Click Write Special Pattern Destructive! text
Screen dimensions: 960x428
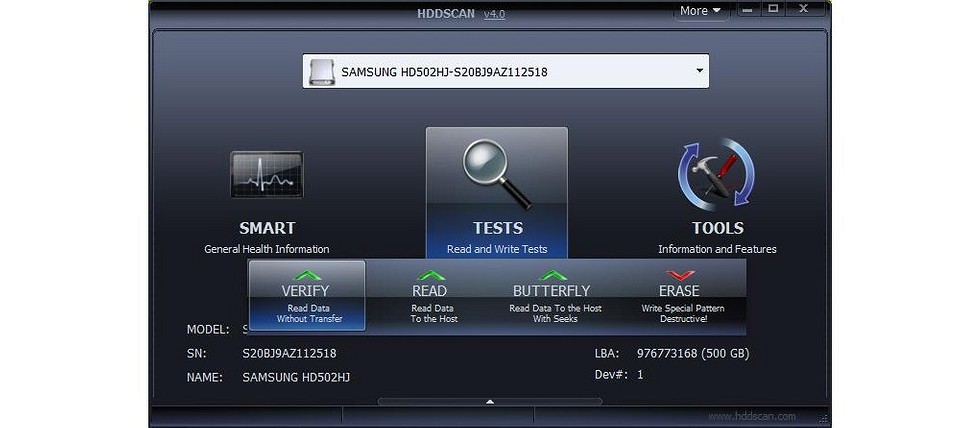coord(683,313)
